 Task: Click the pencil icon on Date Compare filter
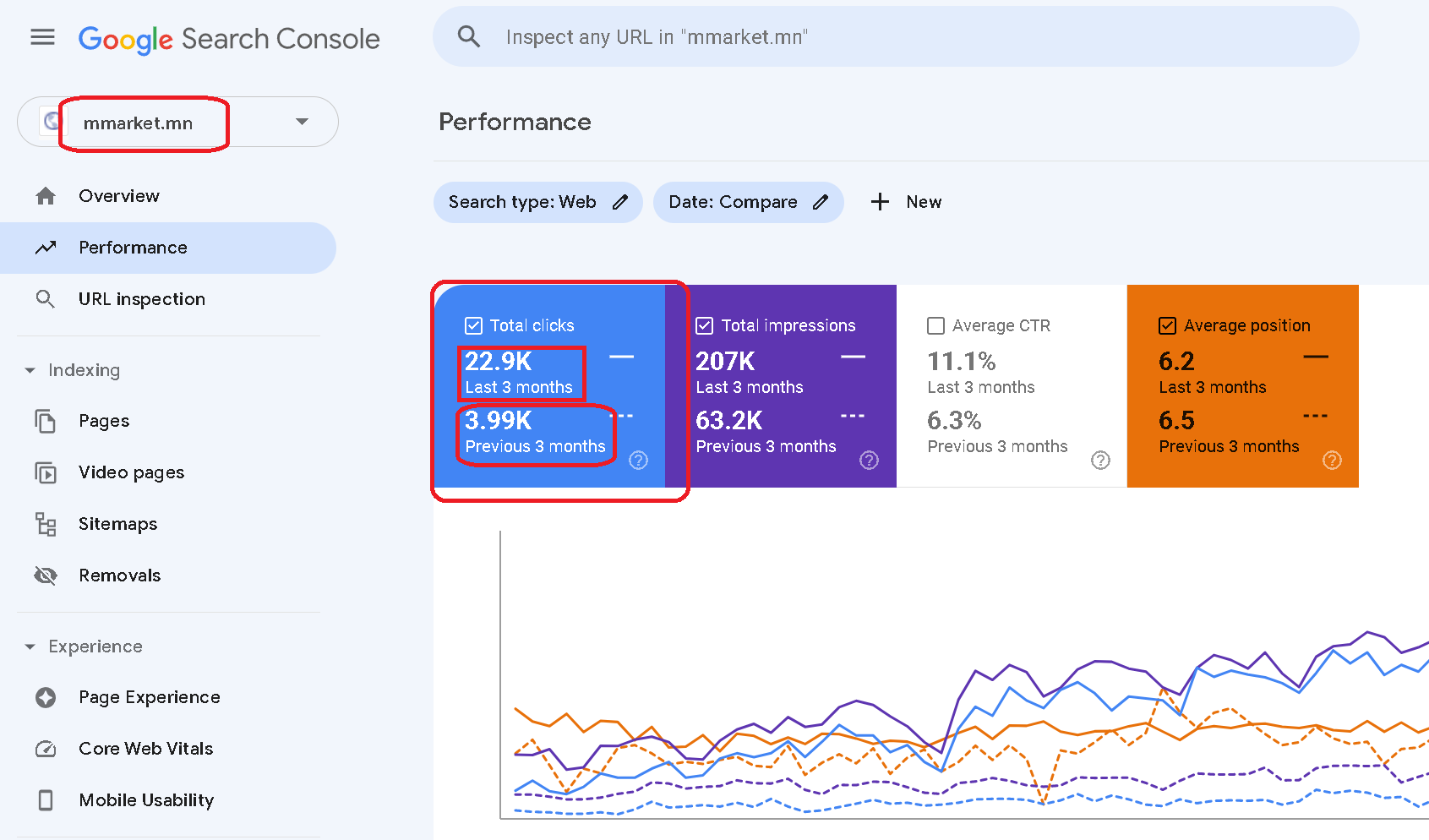821,202
